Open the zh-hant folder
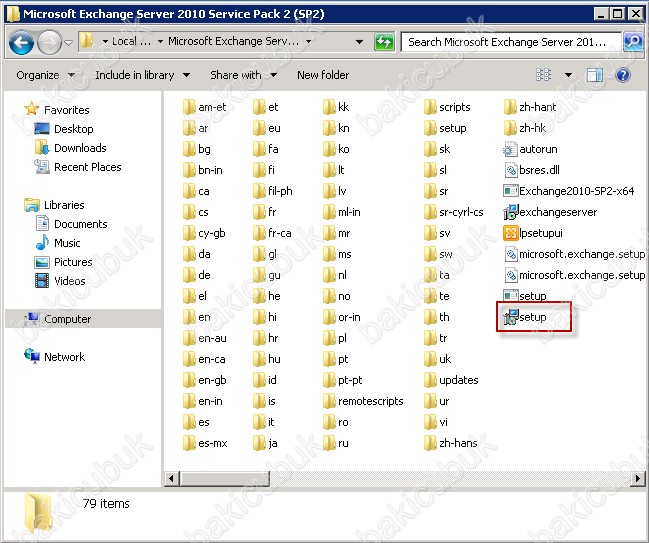 click(530, 107)
